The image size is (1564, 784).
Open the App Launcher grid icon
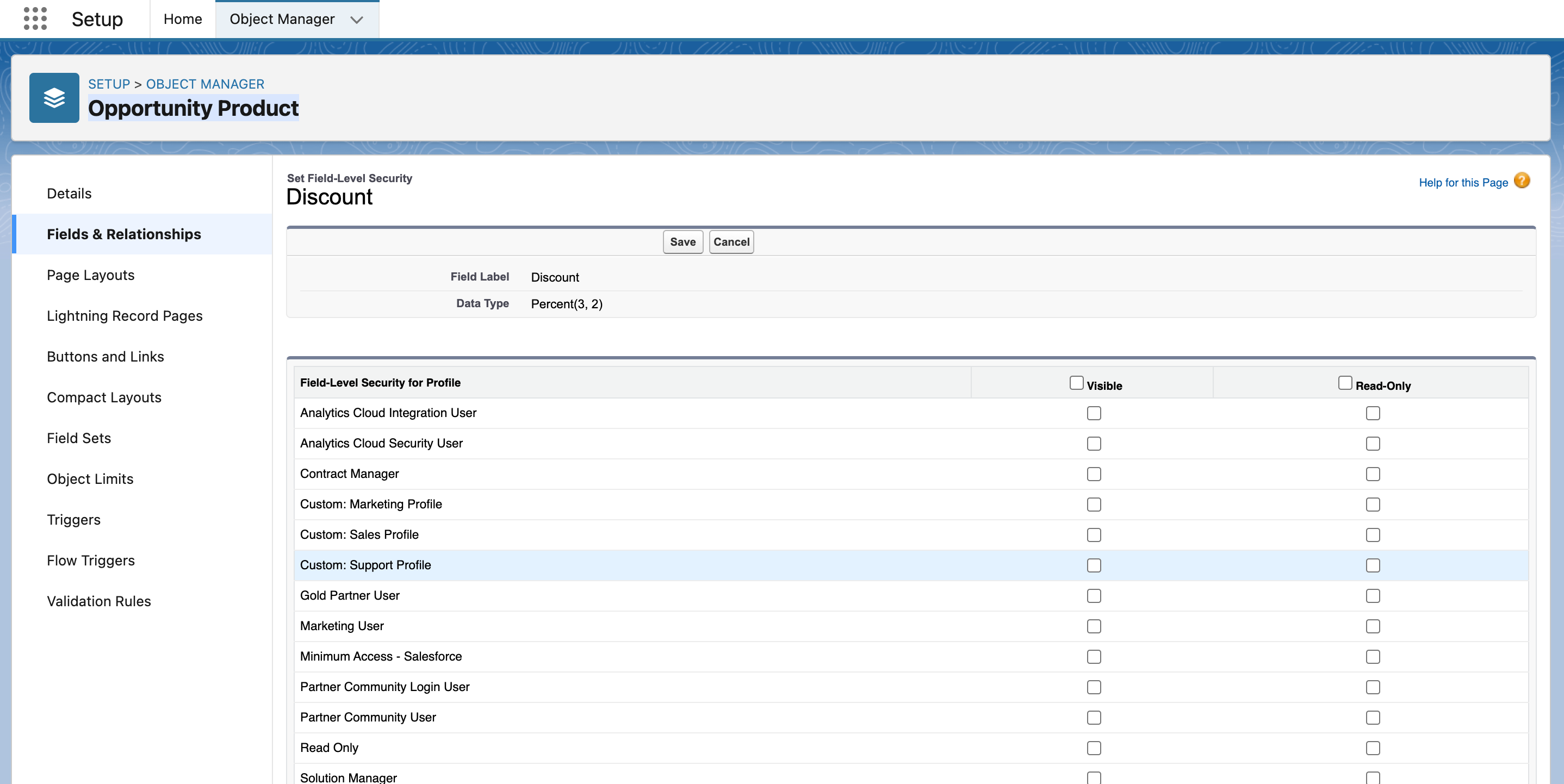[35, 19]
